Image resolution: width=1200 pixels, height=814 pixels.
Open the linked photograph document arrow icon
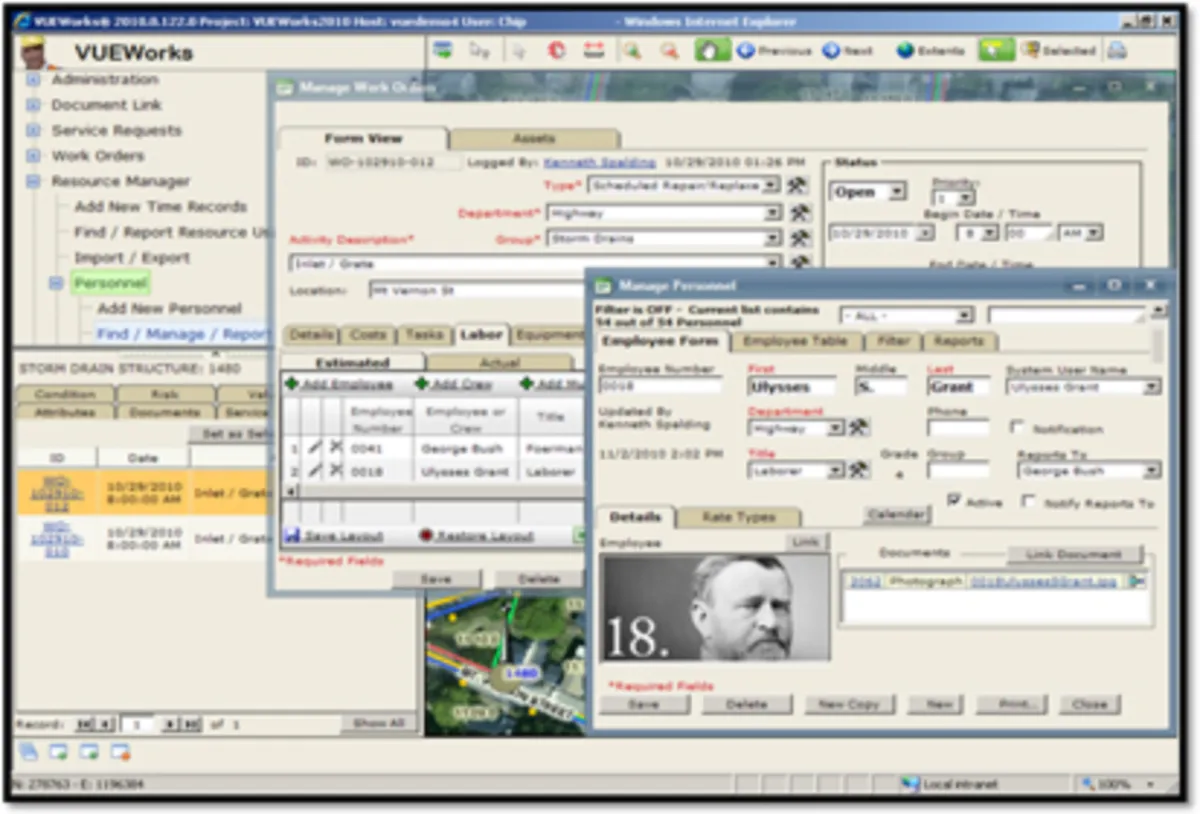(1138, 581)
